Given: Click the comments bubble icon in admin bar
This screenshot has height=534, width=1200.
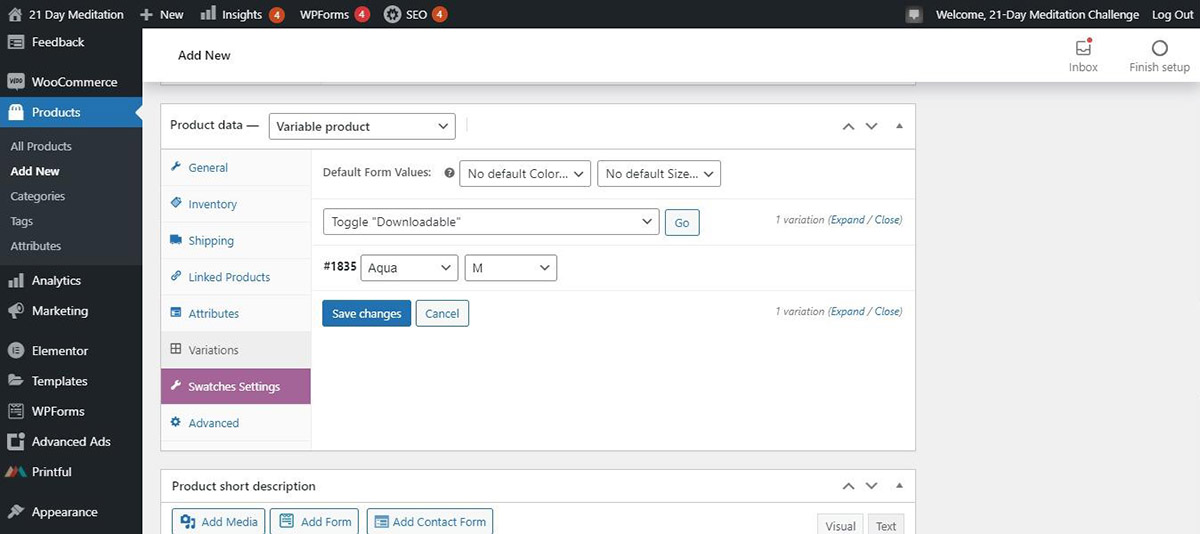Looking at the screenshot, I should 914,15.
